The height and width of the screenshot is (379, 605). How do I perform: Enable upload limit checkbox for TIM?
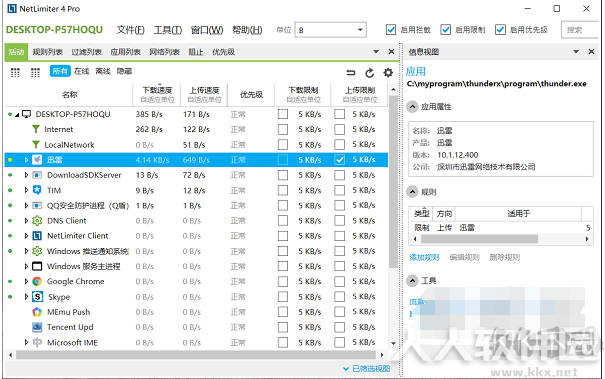pos(340,190)
